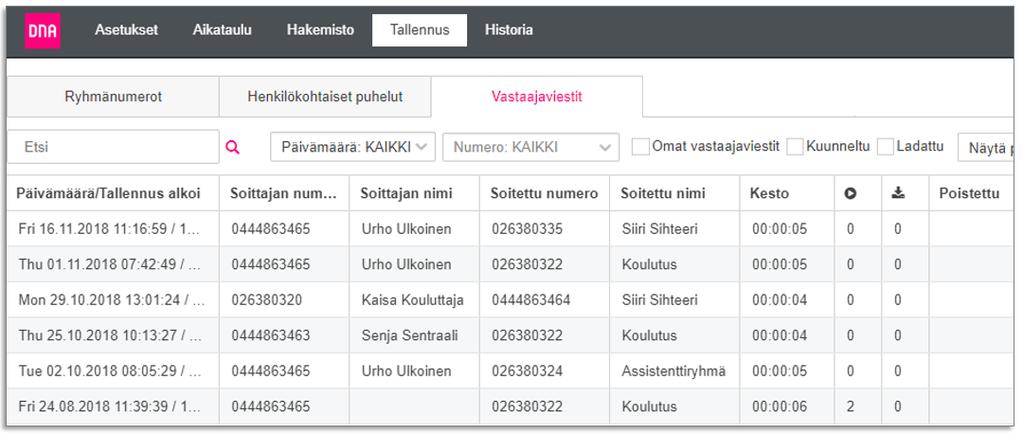
Task: Click the Poistettu column header
Action: point(971,193)
